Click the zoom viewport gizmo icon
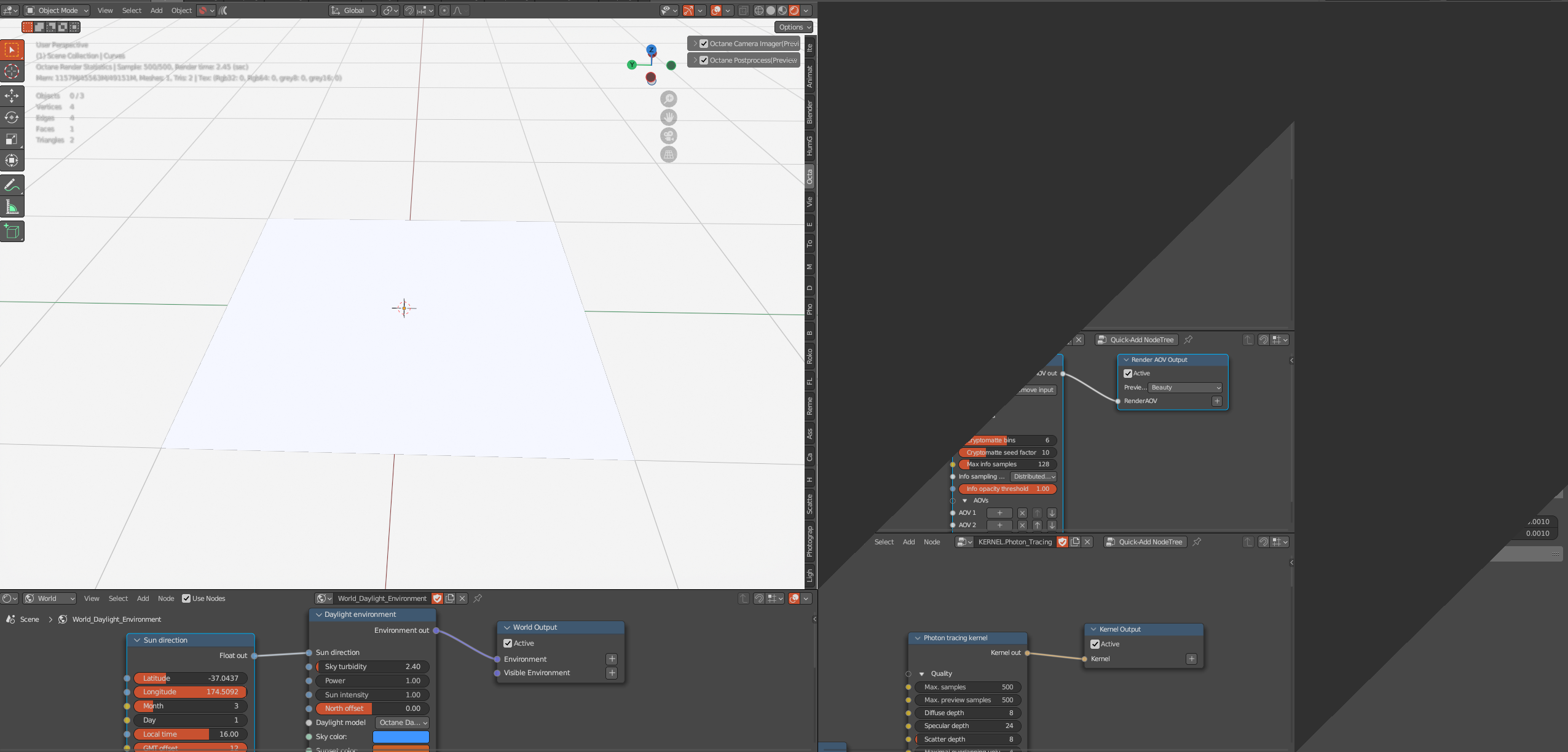This screenshot has width=1568, height=752. pos(668,99)
